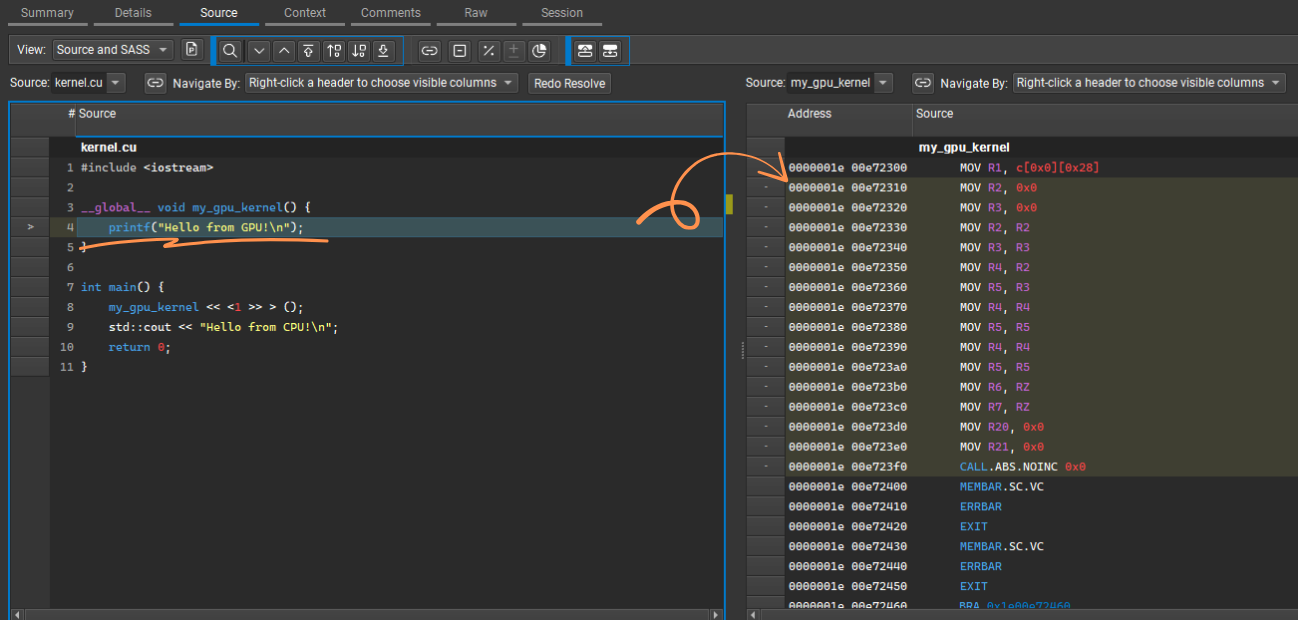Go to the next lower value icon
This screenshot has height=620, width=1300.
tap(359, 50)
